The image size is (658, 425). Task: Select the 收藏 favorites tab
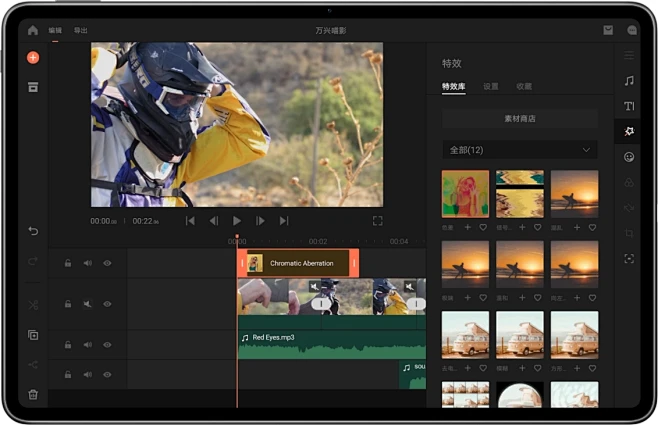(x=524, y=87)
